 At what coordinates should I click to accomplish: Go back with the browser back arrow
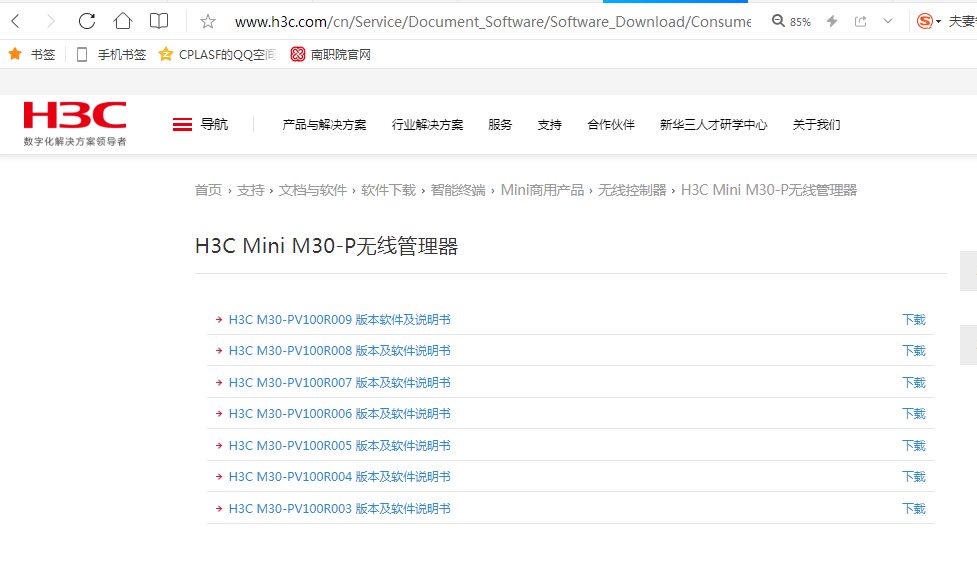16,22
